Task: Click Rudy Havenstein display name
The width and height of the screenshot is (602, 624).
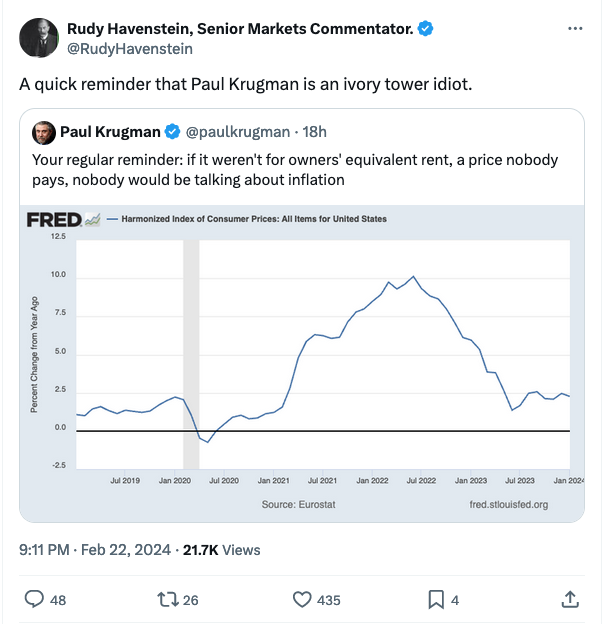Action: (238, 29)
